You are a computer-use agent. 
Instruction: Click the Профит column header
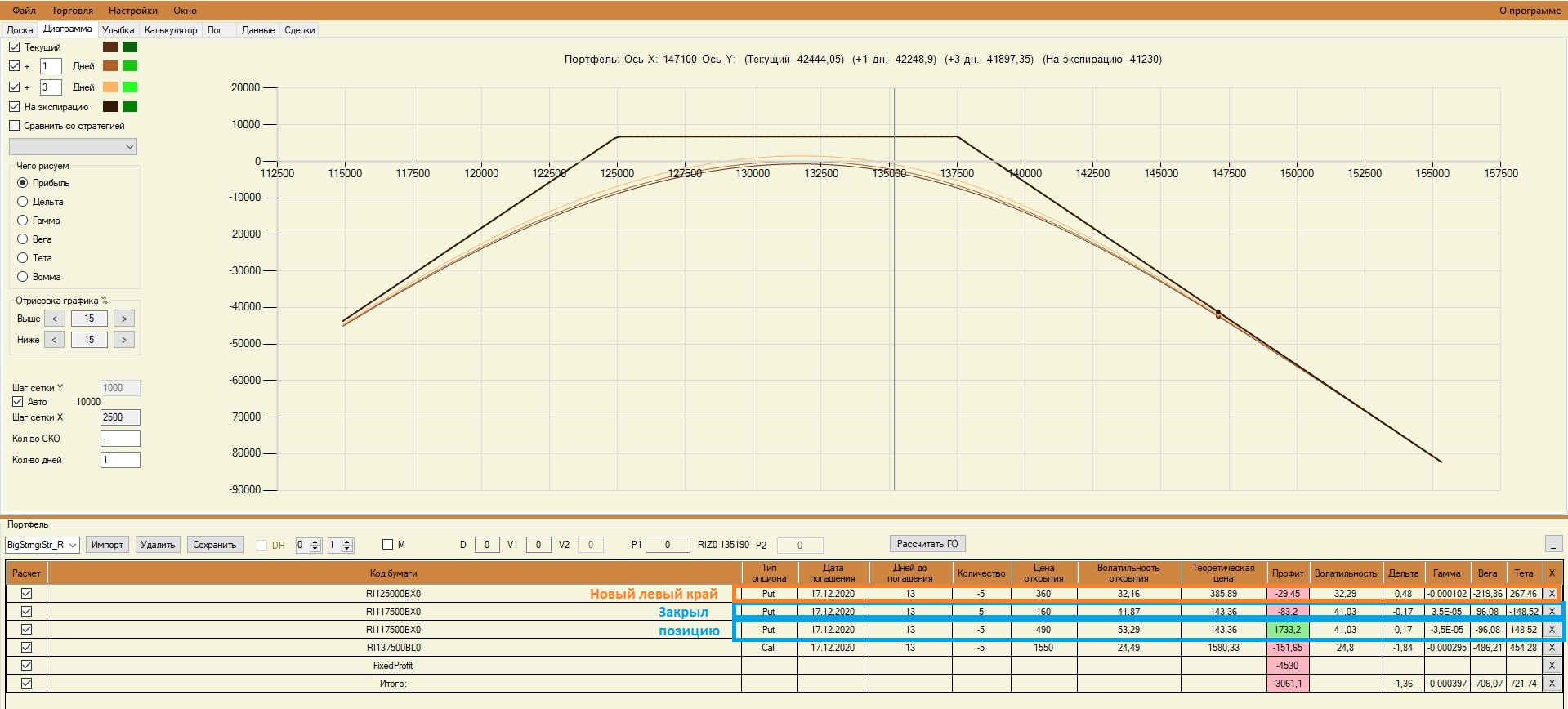coord(1288,573)
